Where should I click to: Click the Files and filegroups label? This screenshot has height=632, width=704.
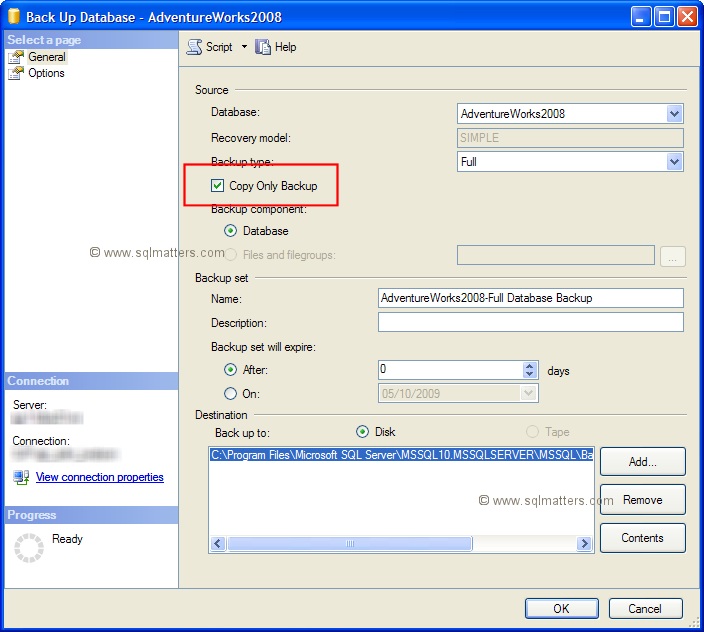(x=289, y=255)
